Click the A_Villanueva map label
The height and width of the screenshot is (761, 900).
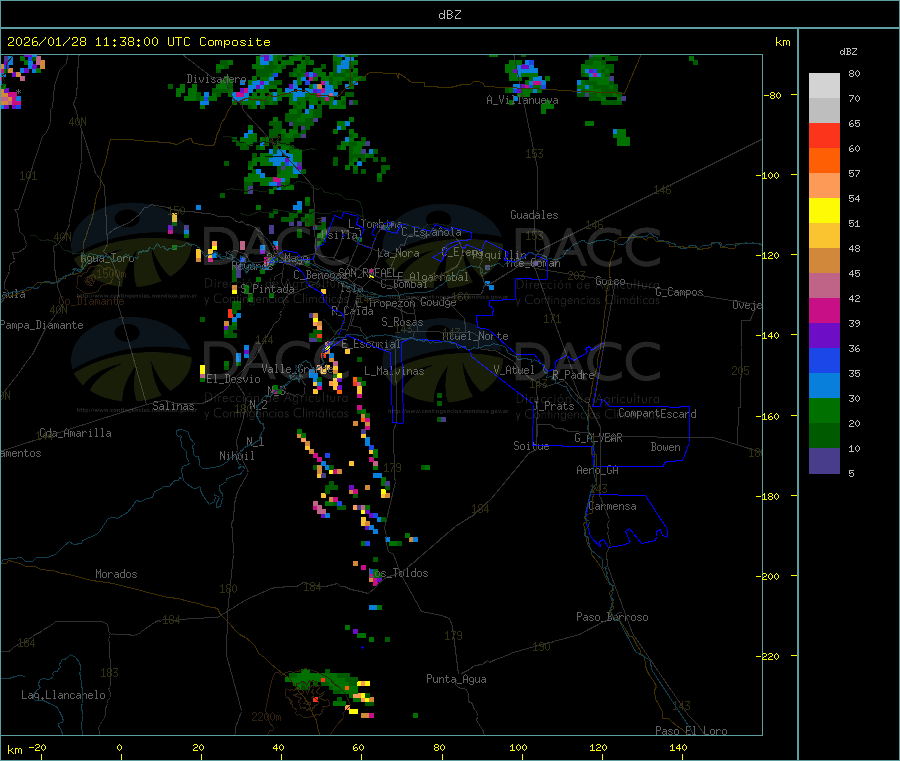point(522,100)
